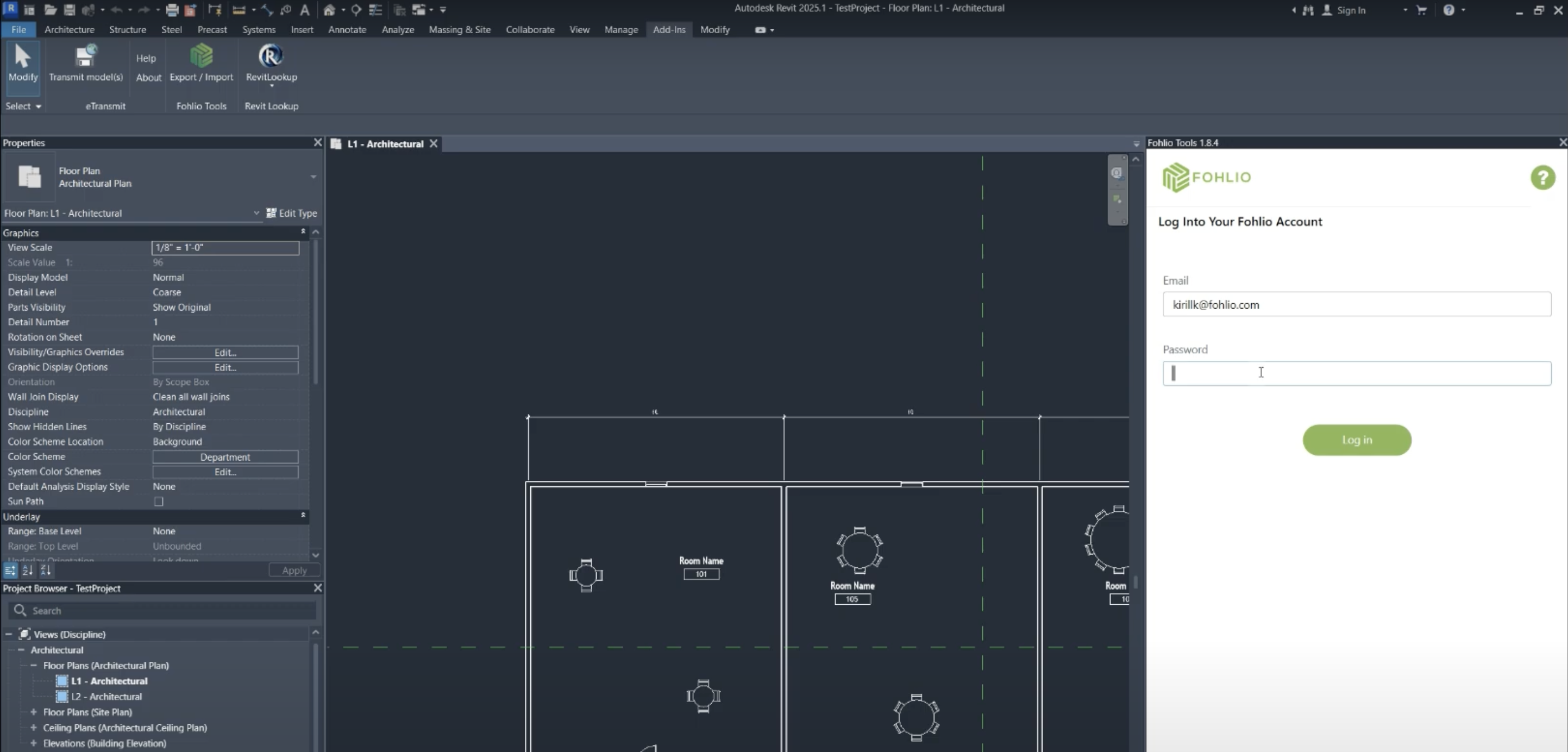Viewport: 1568px width, 752px height.
Task: Click the Undo arrow in quick access toolbar
Action: coord(117,10)
